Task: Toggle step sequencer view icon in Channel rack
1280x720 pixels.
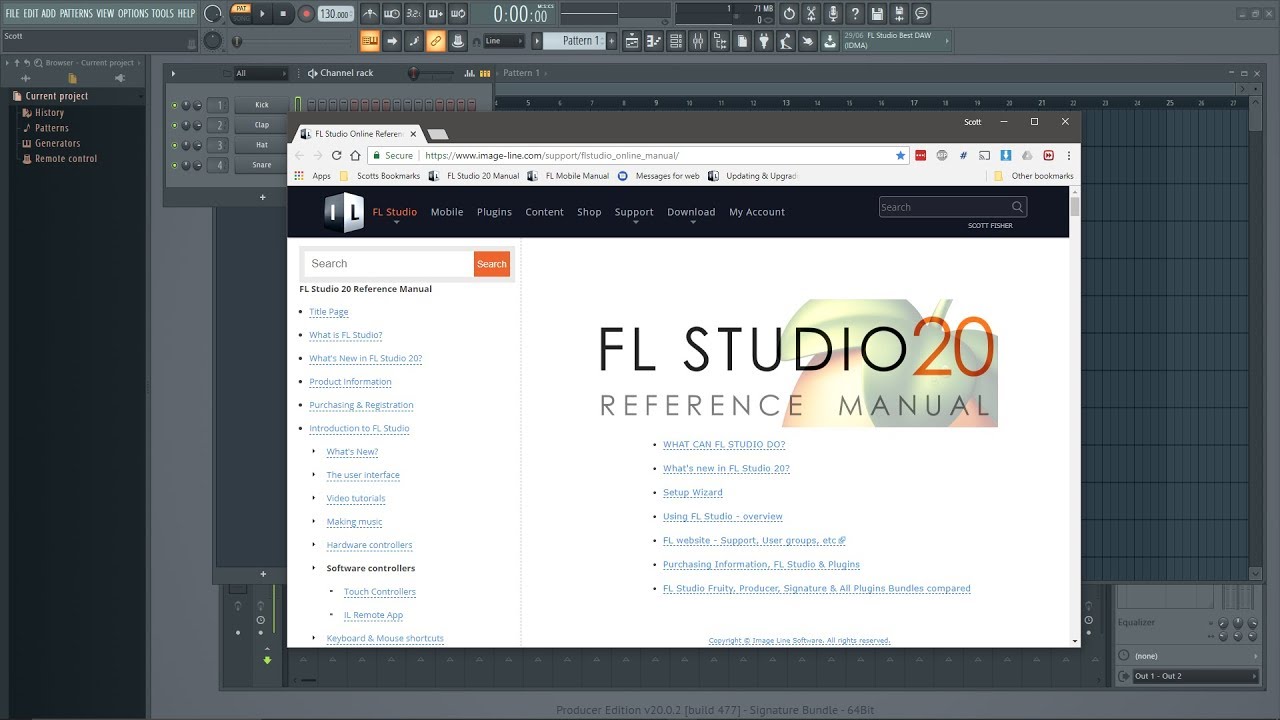Action: (x=485, y=73)
